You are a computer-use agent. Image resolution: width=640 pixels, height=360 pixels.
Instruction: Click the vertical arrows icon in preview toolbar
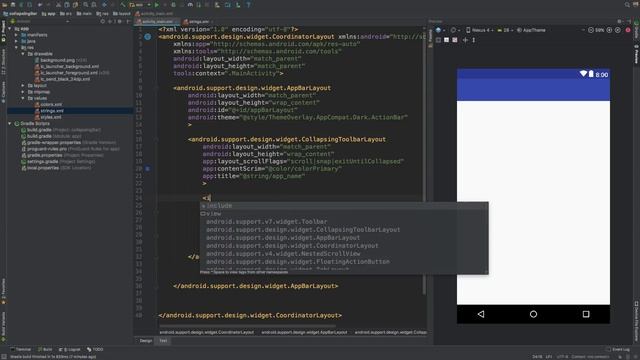pos(473,40)
